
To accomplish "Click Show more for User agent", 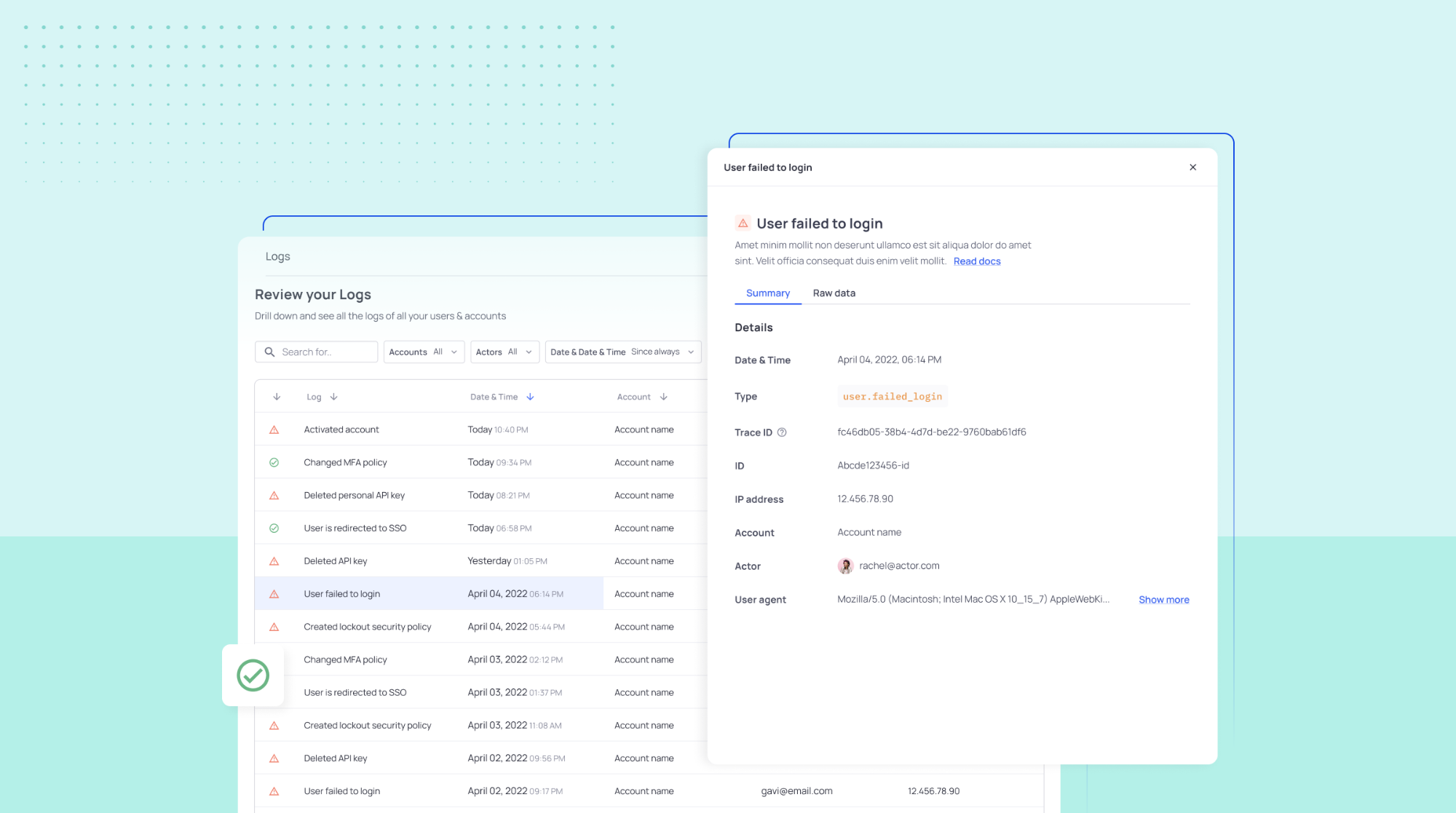I will 1164,600.
